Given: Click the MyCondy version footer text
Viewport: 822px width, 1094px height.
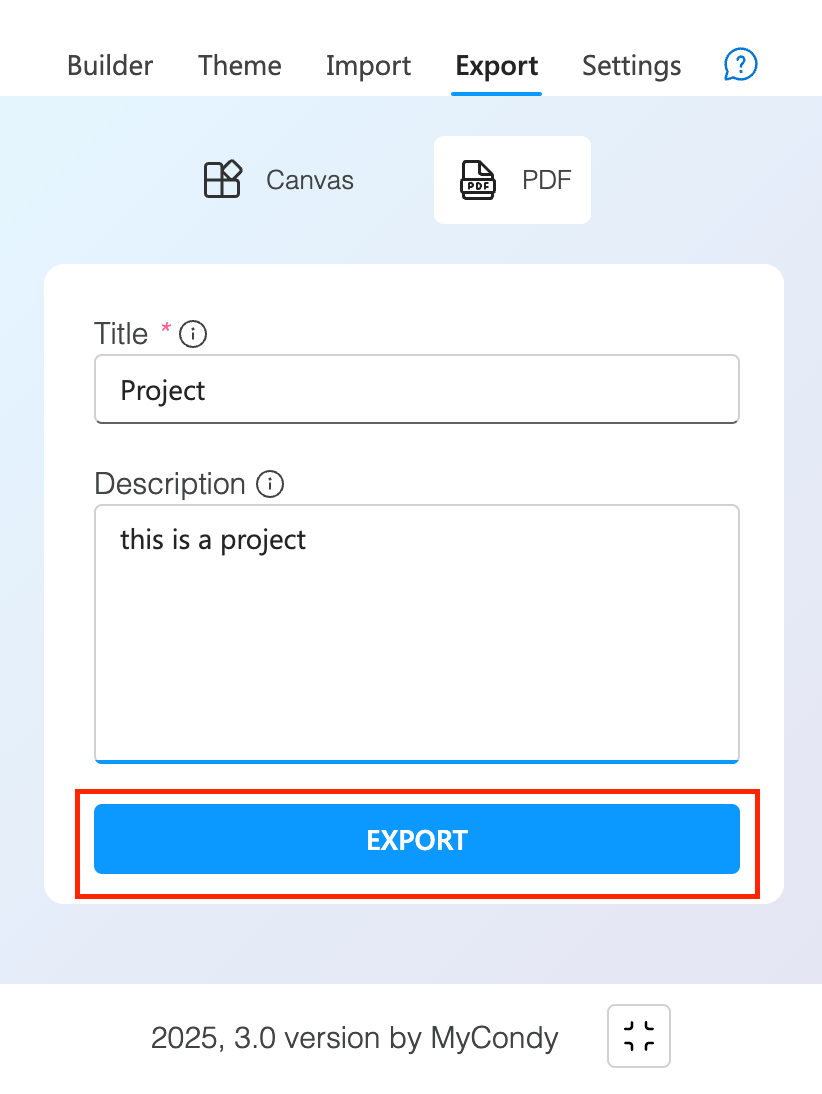Looking at the screenshot, I should [x=354, y=1037].
